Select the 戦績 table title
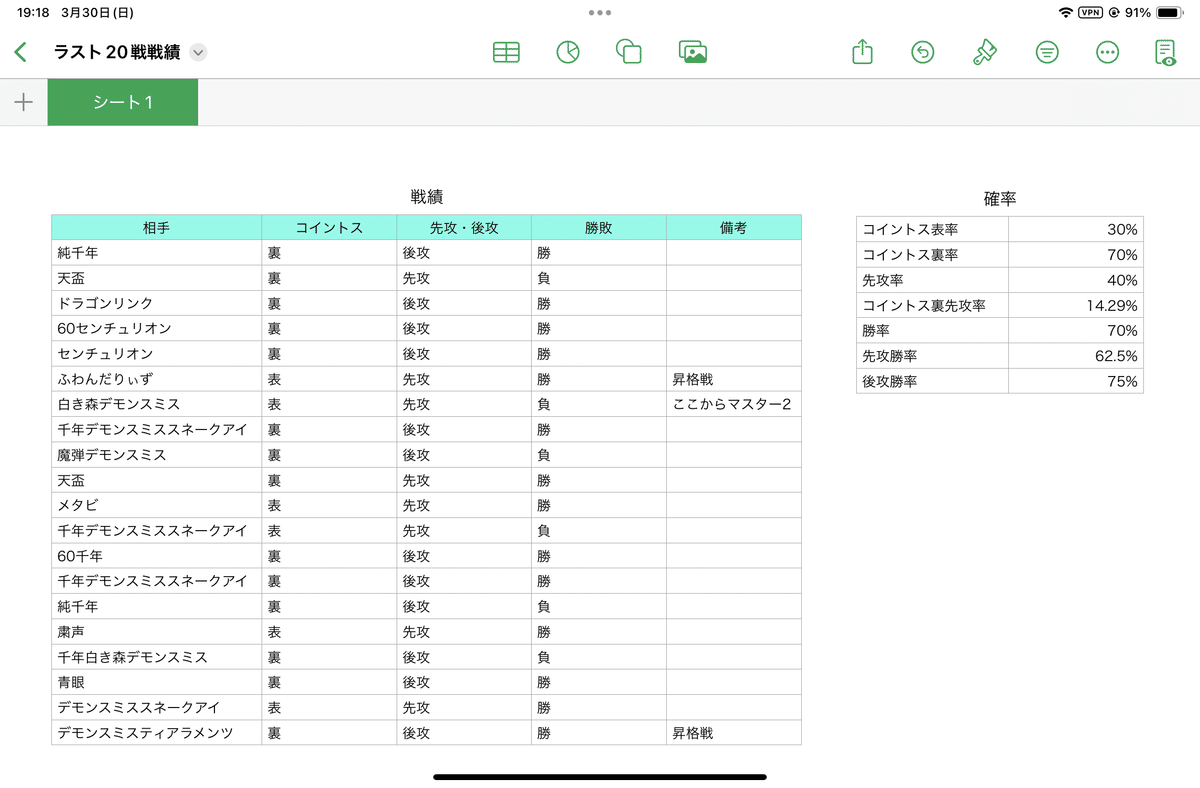Viewport: 1200px width, 788px height. (426, 197)
